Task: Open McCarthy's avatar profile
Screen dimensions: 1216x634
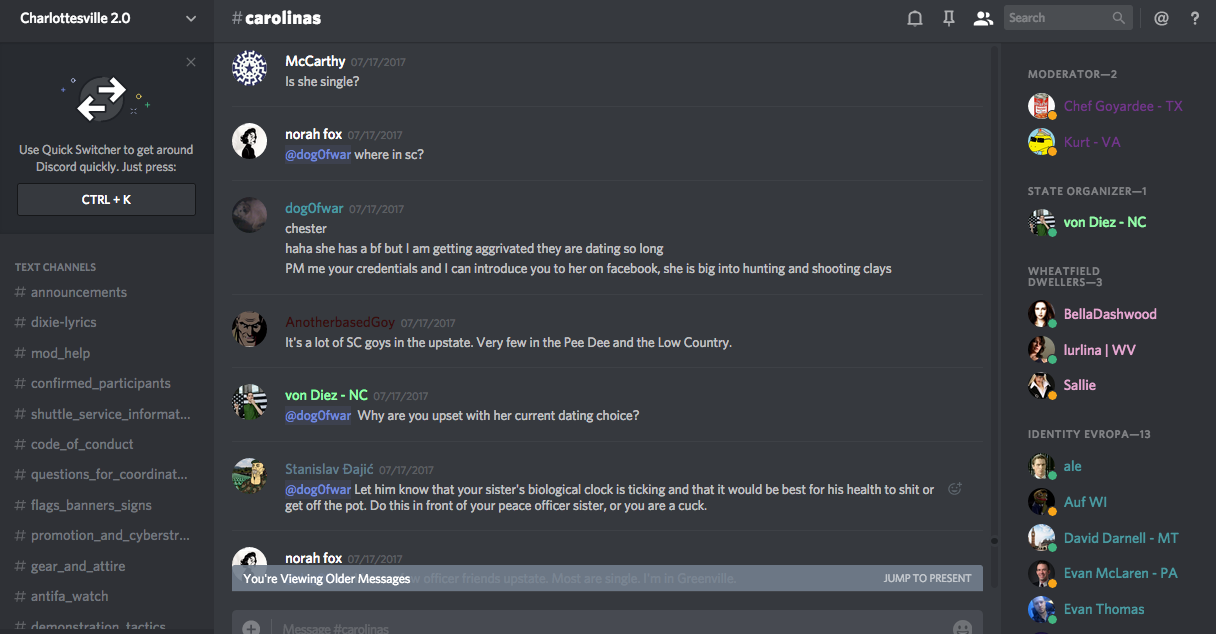Action: [x=249, y=69]
